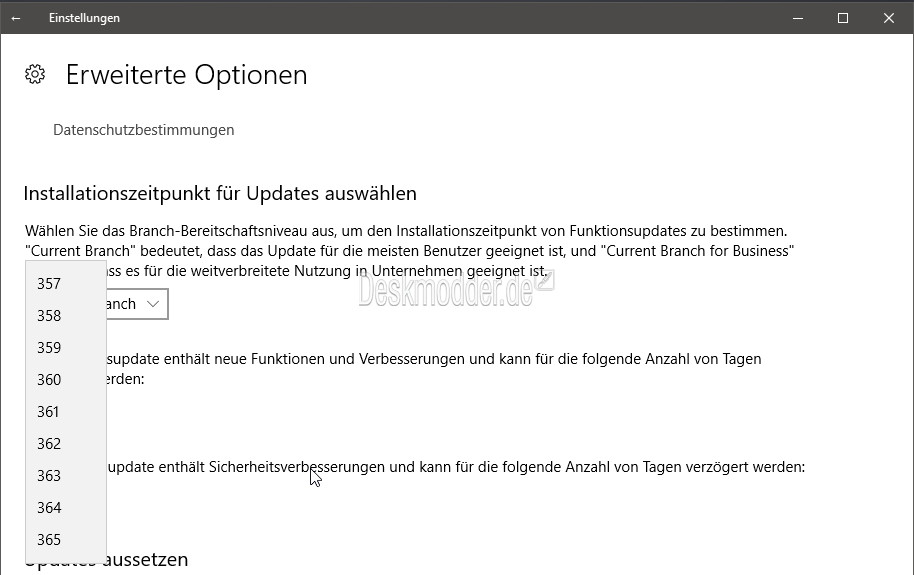
Task: Close the Einstellungen window
Action: click(x=888, y=18)
